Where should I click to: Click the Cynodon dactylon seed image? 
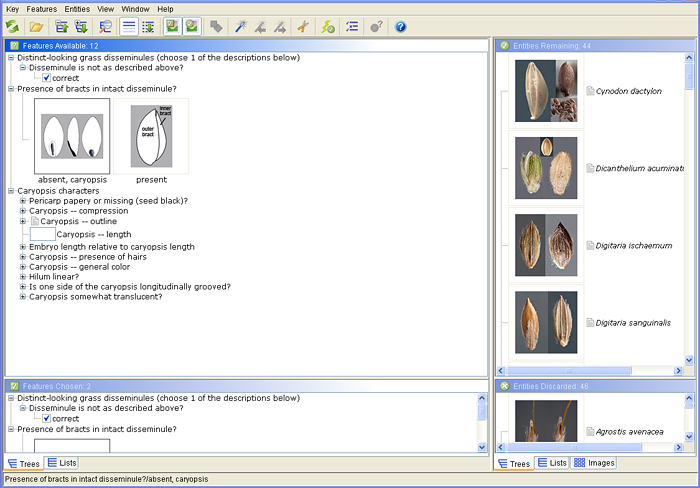coord(546,91)
